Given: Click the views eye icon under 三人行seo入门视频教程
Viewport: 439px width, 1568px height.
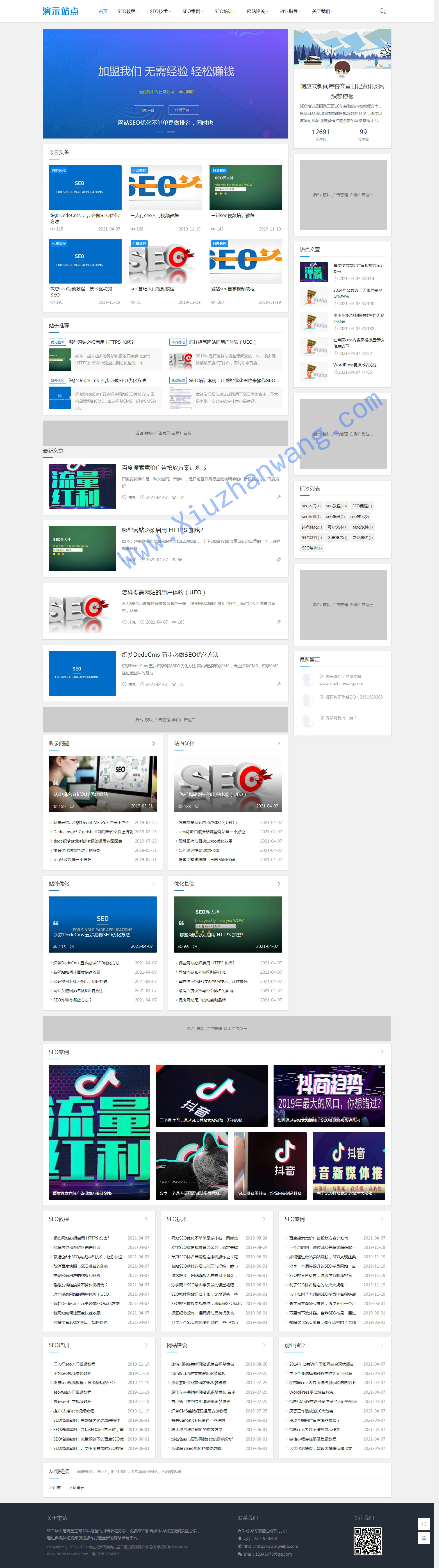Looking at the screenshot, I should point(133,229).
